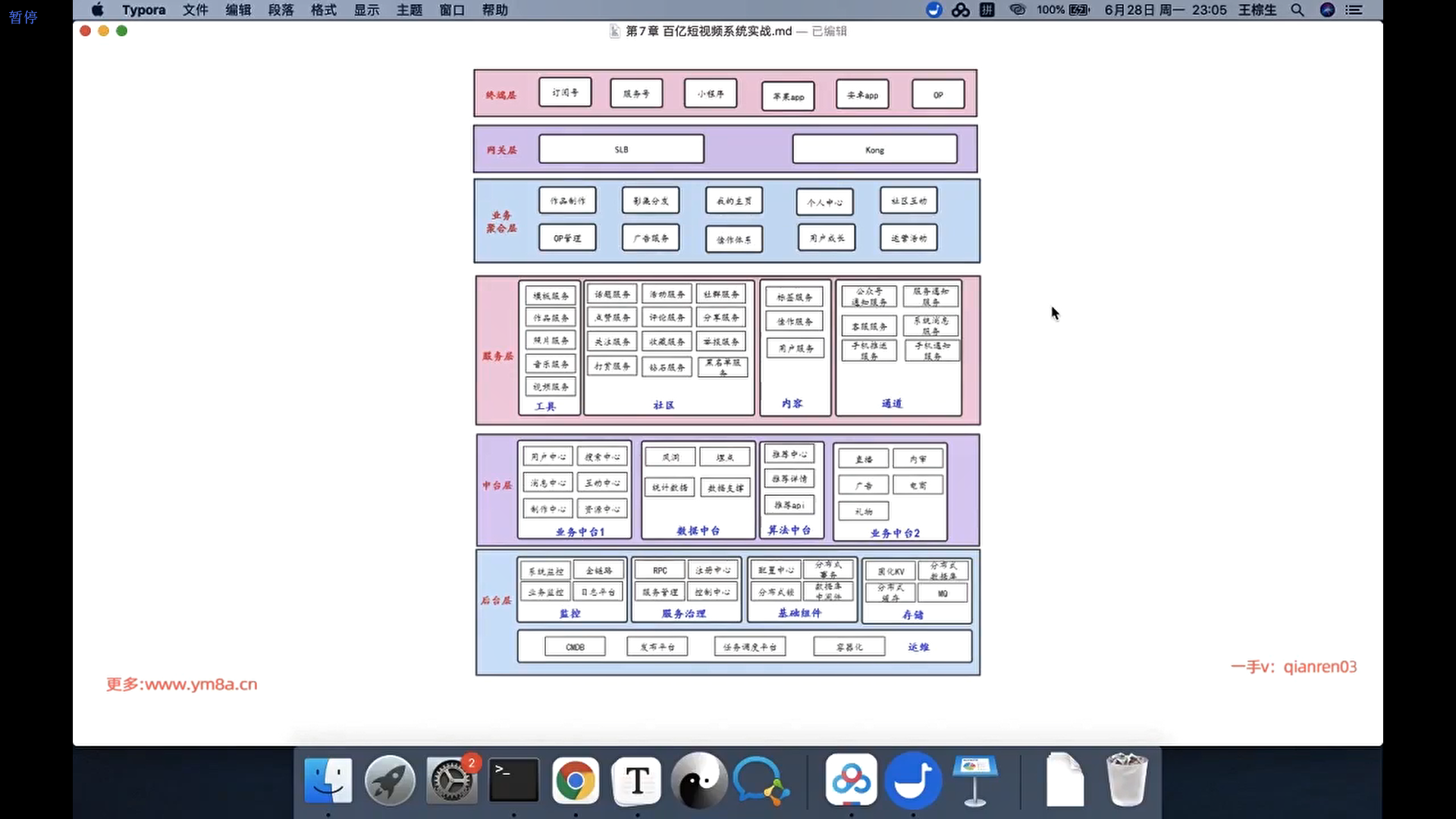The image size is (1456, 819).
Task: Click date and time in menu bar
Action: pyautogui.click(x=1165, y=10)
